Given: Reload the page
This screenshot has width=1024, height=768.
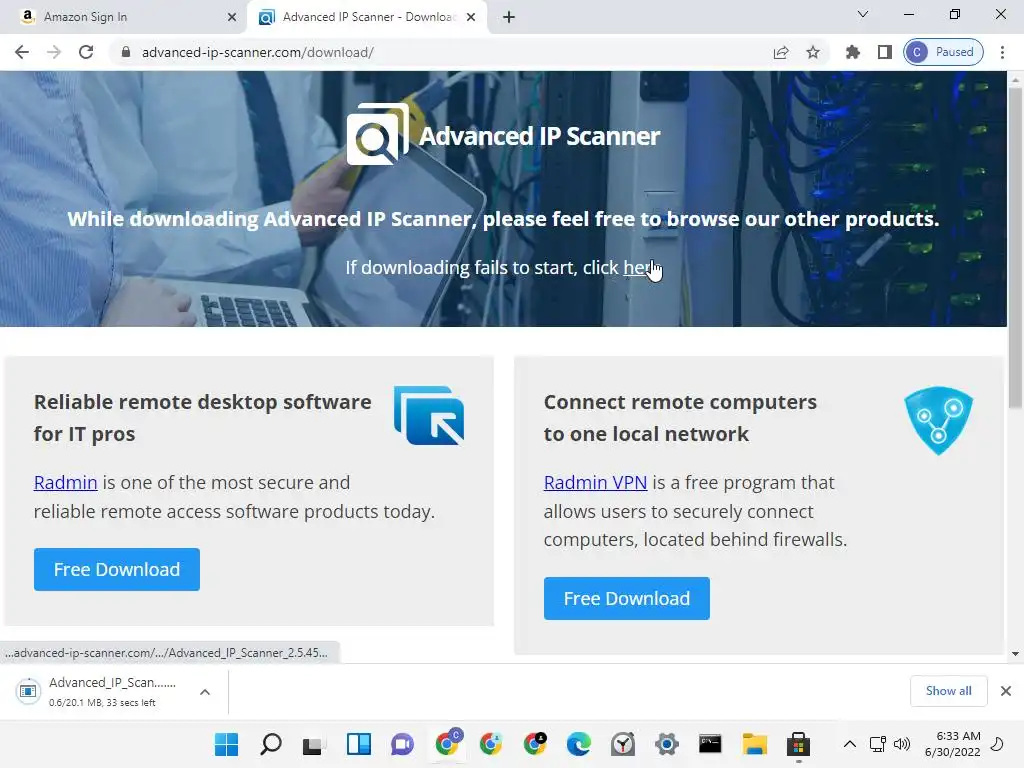Looking at the screenshot, I should click(x=86, y=52).
